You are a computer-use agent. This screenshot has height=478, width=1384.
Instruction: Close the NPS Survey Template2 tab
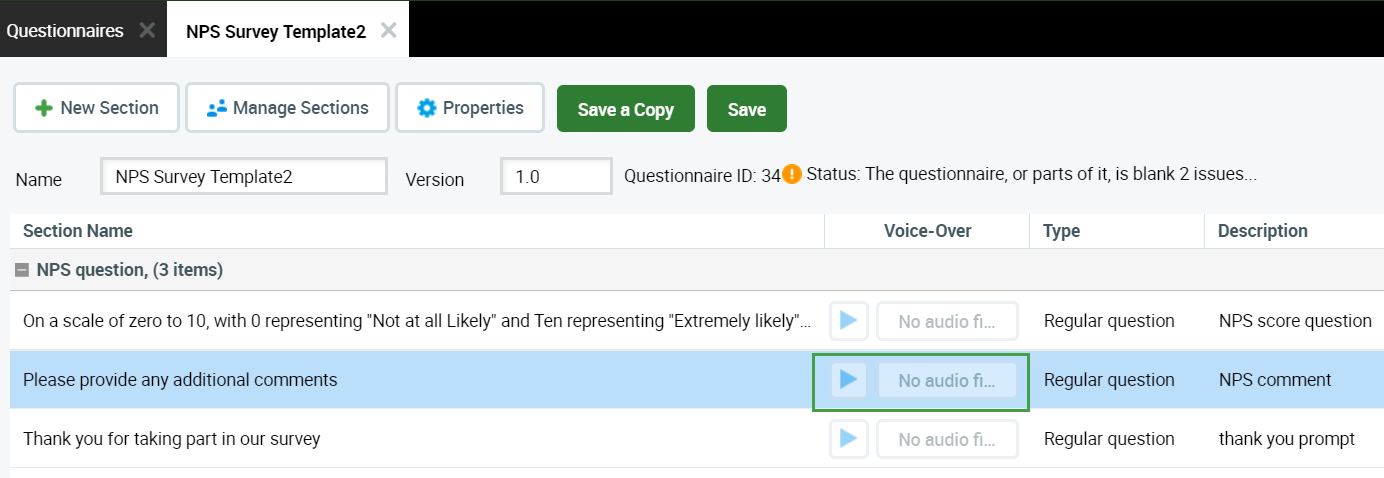tap(389, 30)
